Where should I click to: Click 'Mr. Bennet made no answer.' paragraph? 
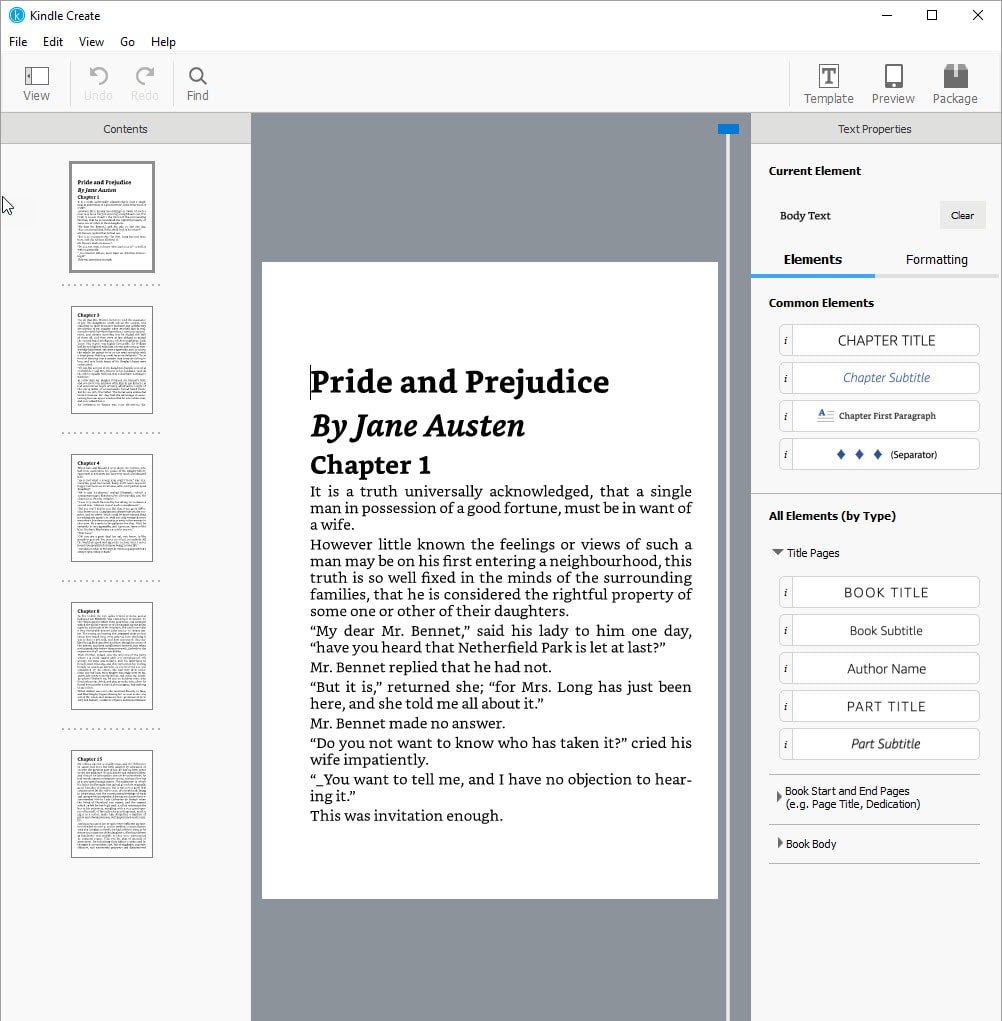pos(408,723)
